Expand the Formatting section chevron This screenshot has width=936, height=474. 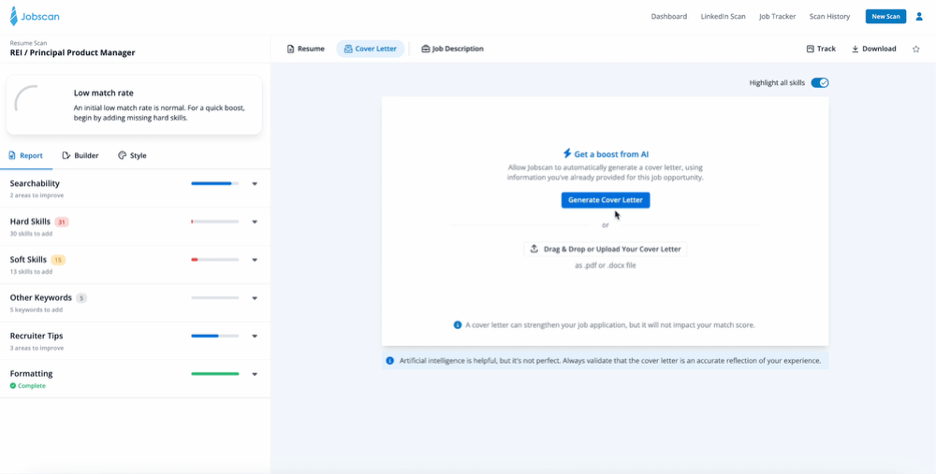point(255,374)
